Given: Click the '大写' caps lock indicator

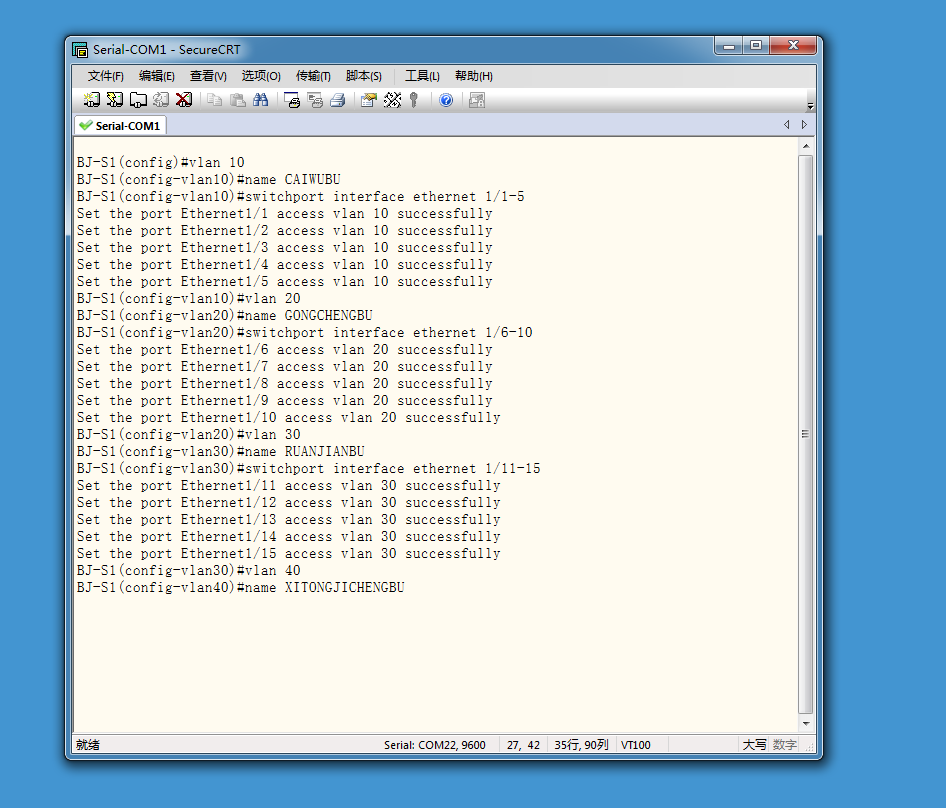Looking at the screenshot, I should (x=754, y=745).
